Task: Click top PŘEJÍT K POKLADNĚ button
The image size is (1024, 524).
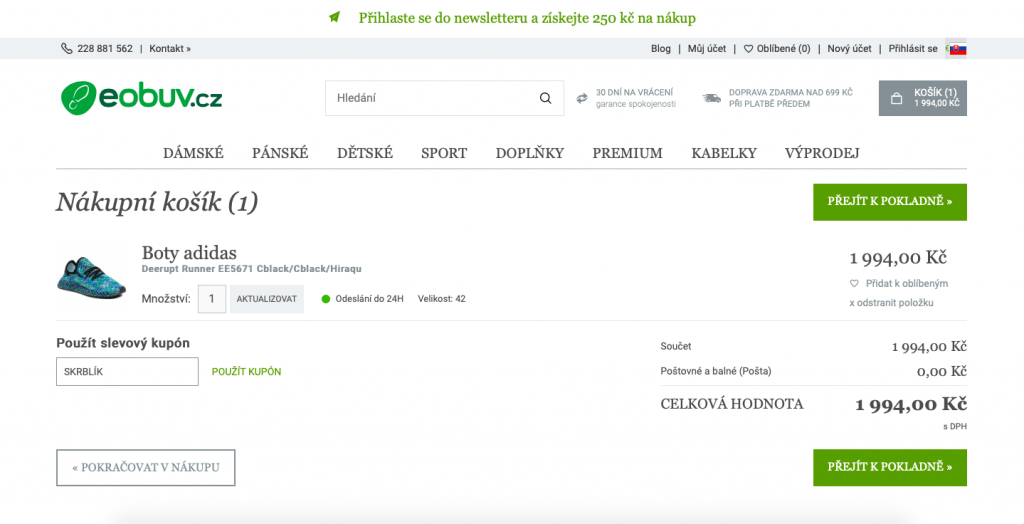Action: click(889, 202)
